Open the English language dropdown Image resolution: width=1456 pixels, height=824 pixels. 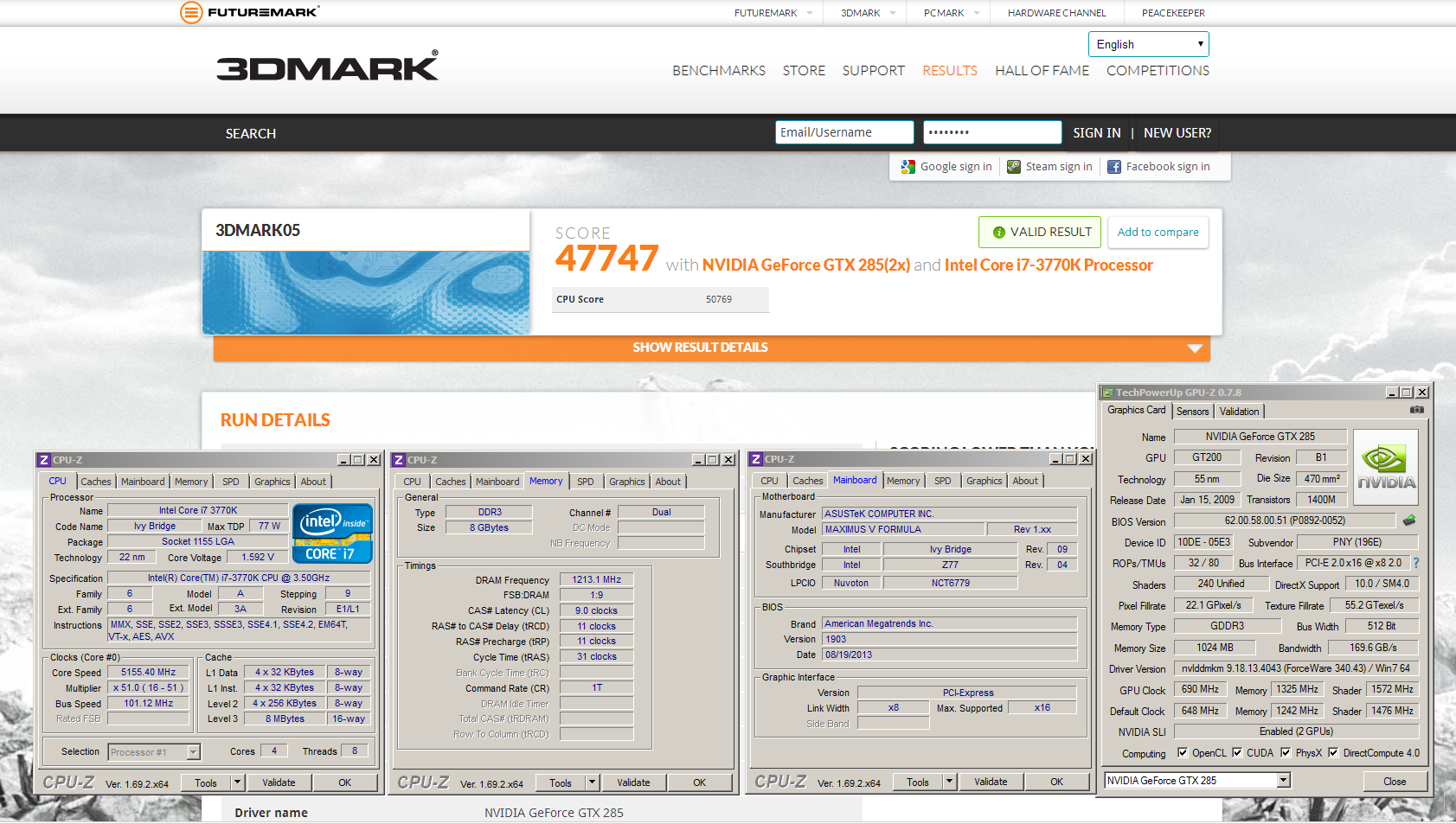tap(1149, 44)
